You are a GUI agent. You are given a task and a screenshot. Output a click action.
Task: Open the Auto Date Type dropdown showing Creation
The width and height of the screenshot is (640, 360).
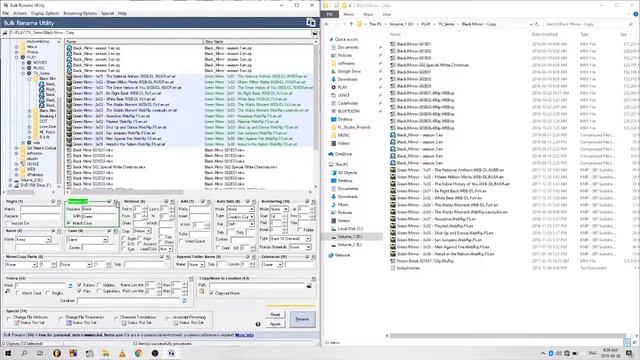click(x=240, y=217)
